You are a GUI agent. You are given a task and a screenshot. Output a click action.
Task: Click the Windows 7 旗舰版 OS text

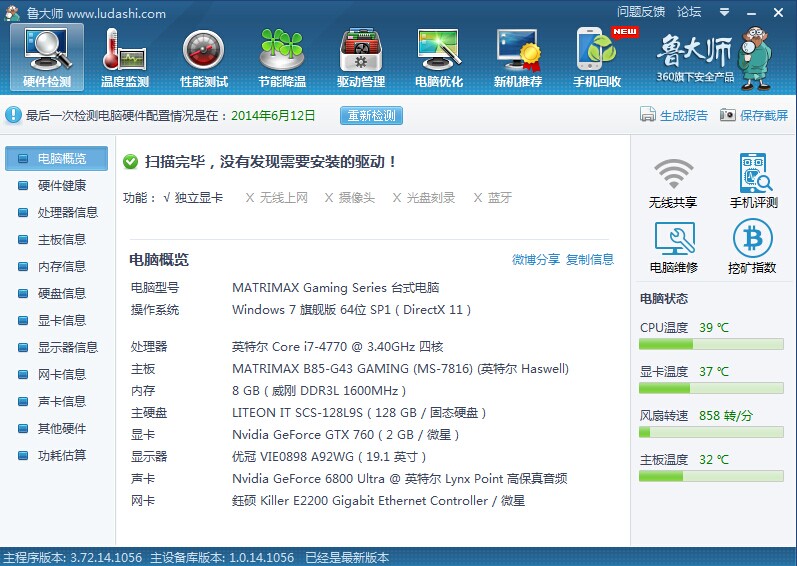pyautogui.click(x=351, y=310)
